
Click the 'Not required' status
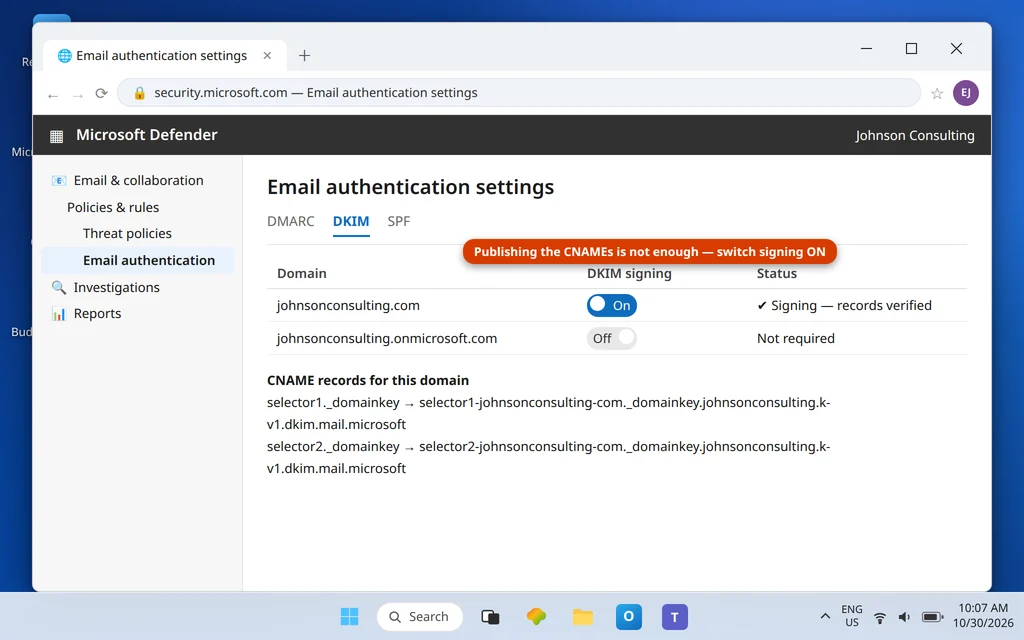[795, 338]
